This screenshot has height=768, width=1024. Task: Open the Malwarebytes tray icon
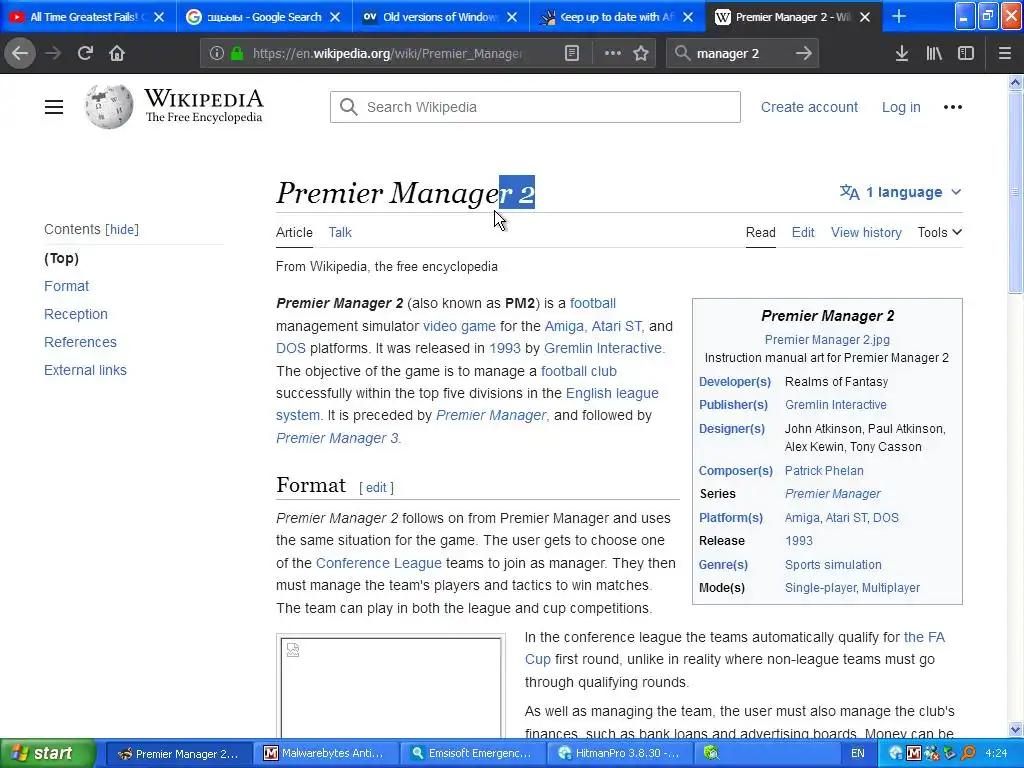pyautogui.click(x=914, y=753)
